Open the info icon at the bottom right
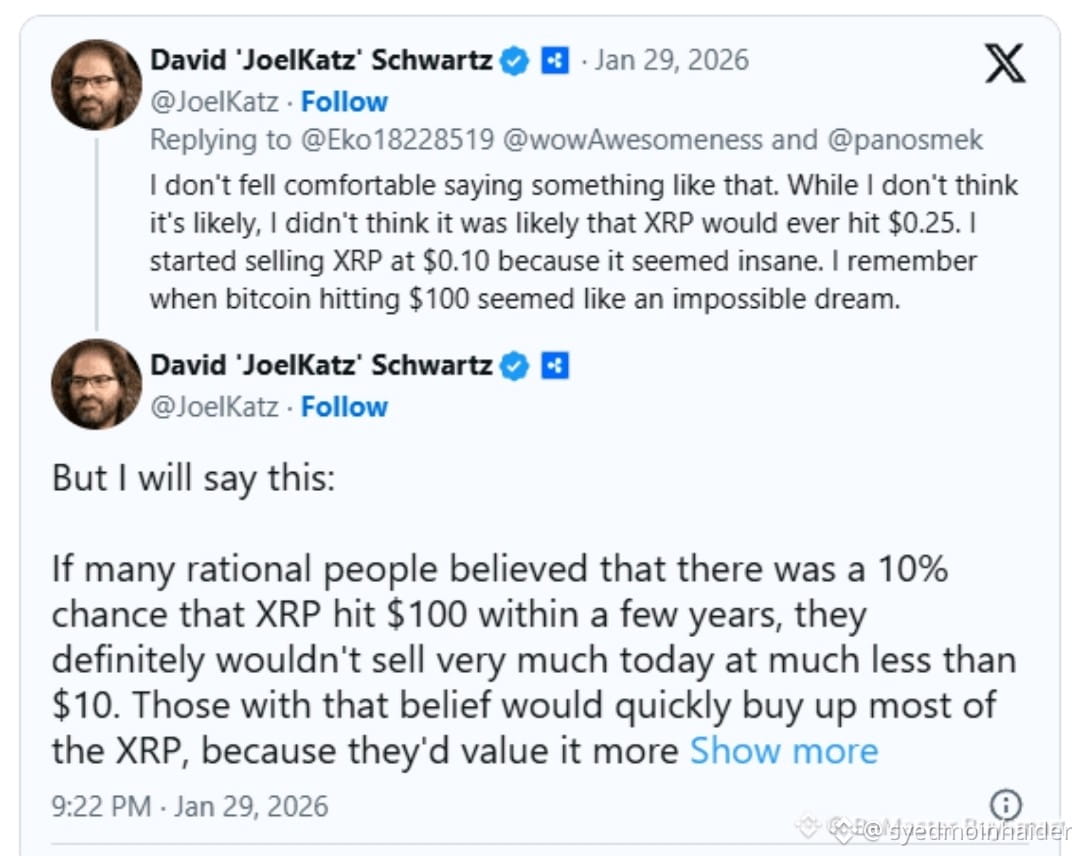Screen dimensions: 1080x856 point(1005,804)
